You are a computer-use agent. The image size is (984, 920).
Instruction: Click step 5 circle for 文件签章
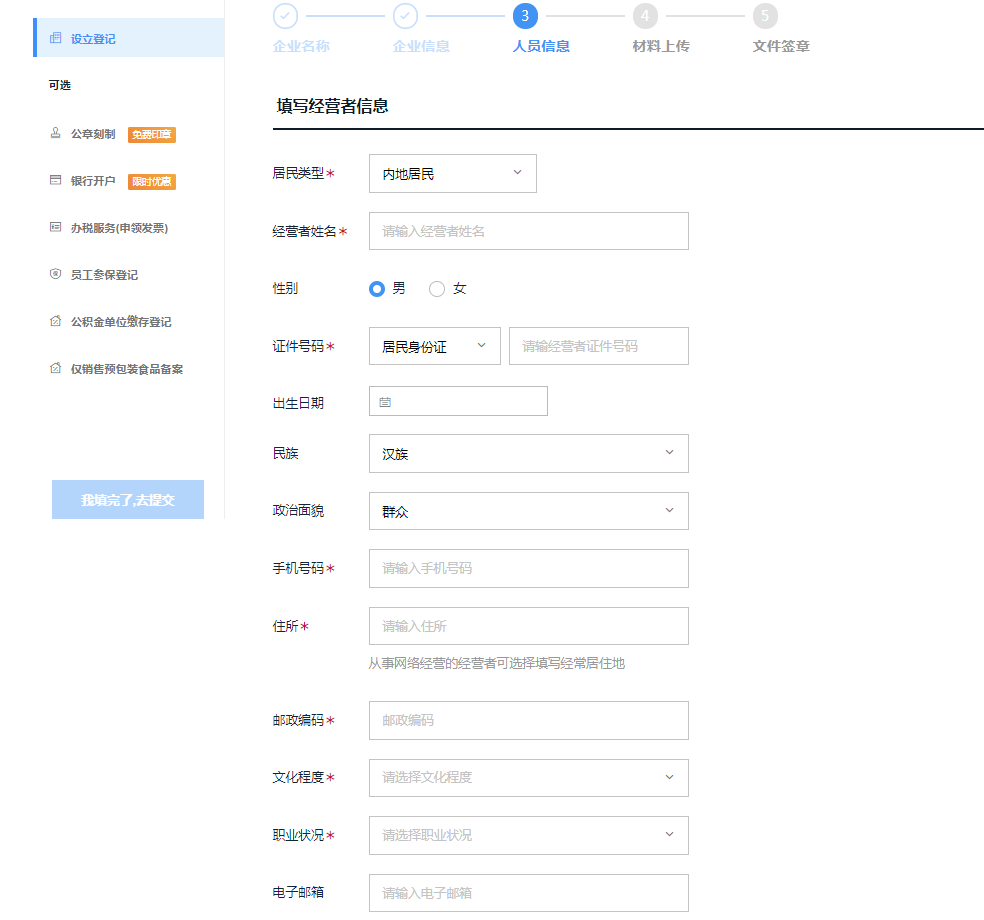[765, 16]
